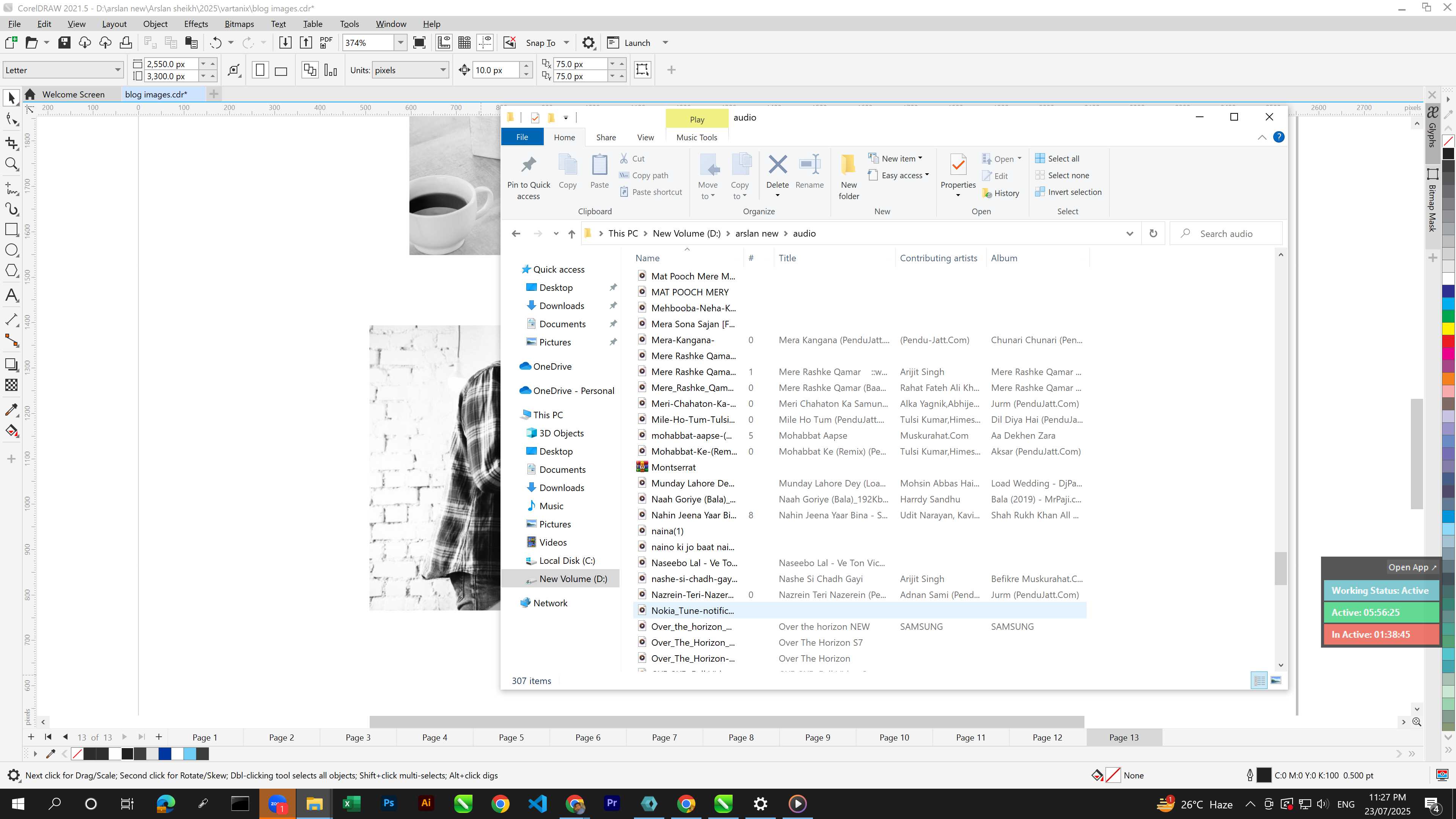Select the Pick tool in CorelDRAW toolbox
Image resolution: width=1456 pixels, height=819 pixels.
point(11,98)
